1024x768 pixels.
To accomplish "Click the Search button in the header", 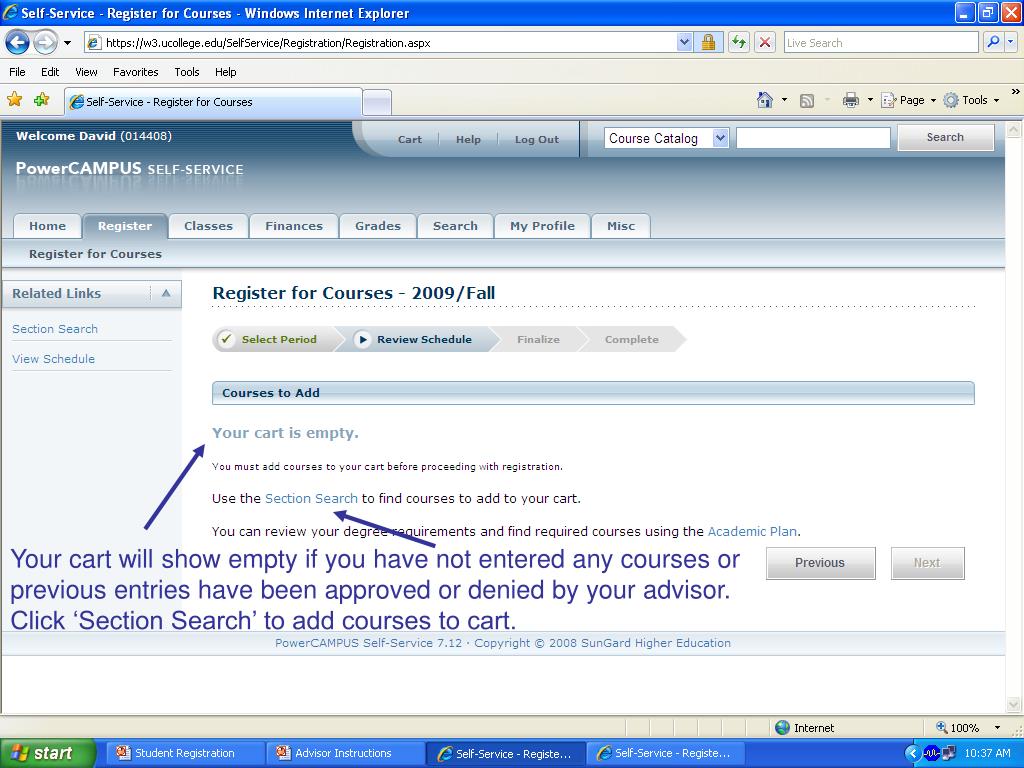I will point(946,137).
